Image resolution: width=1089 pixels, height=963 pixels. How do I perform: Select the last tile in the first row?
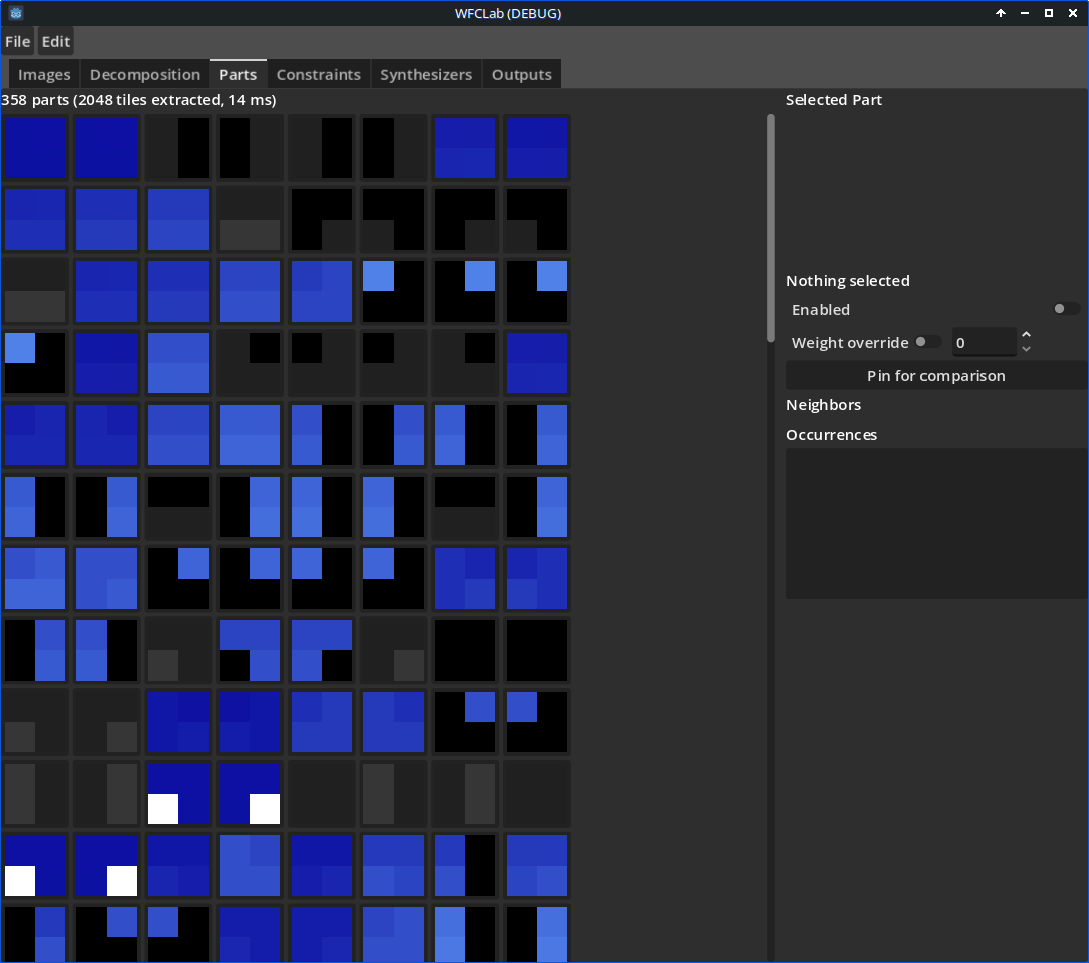[537, 148]
